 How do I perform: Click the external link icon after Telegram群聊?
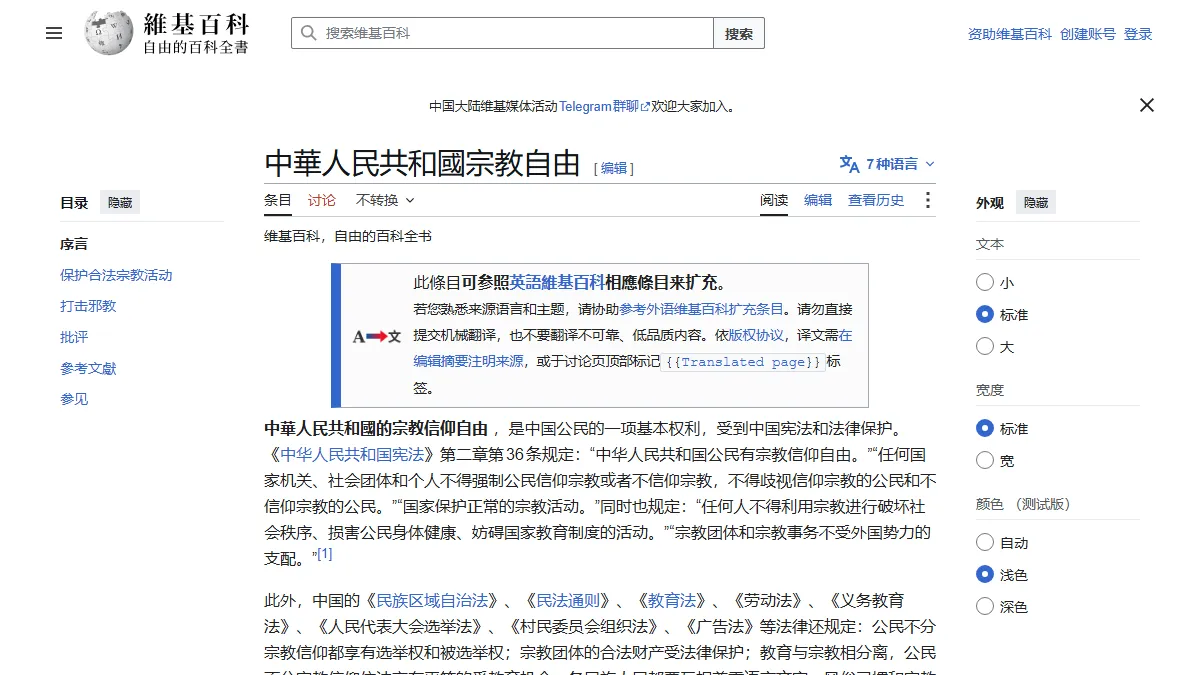tap(645, 106)
